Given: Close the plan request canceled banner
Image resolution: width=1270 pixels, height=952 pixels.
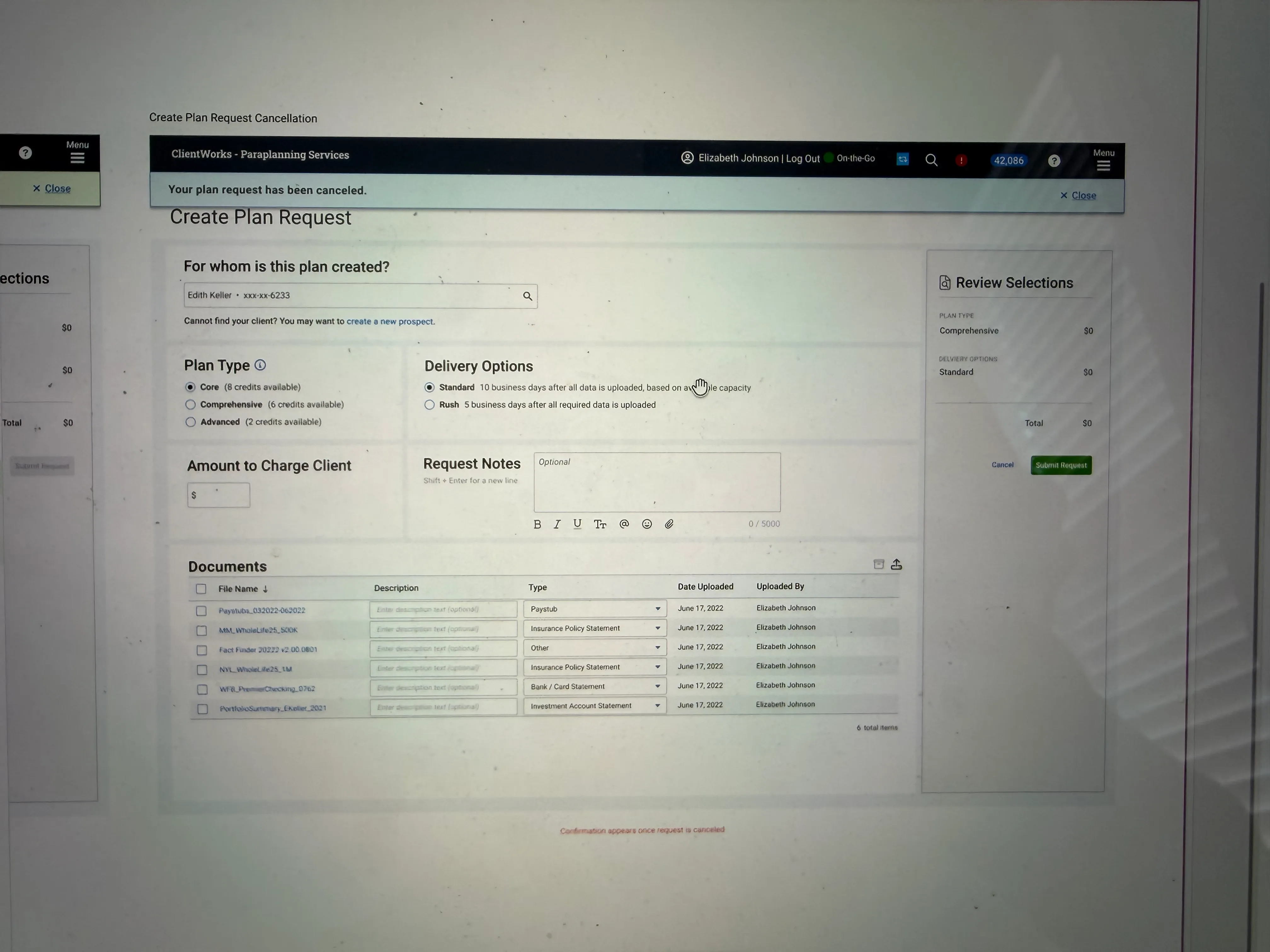Looking at the screenshot, I should click(x=1078, y=196).
